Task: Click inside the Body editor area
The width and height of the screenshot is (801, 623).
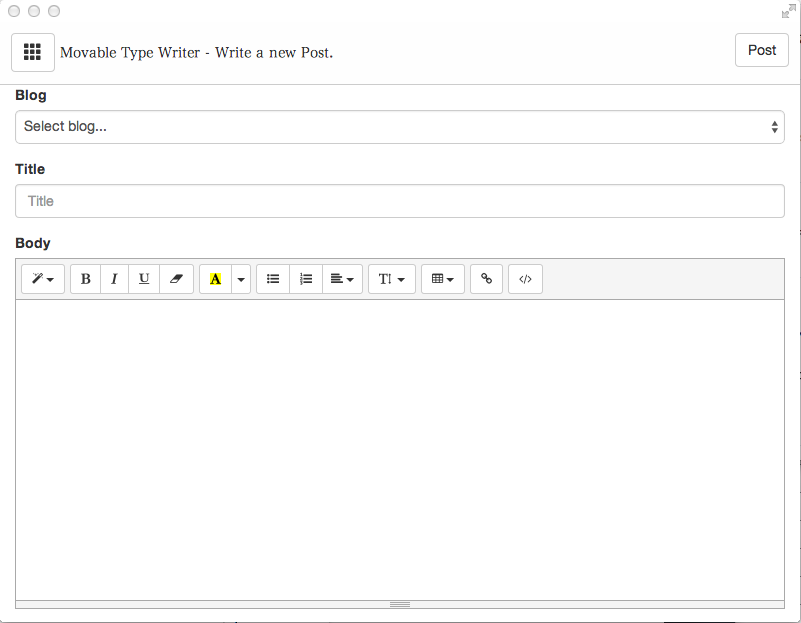Action: pos(399,450)
